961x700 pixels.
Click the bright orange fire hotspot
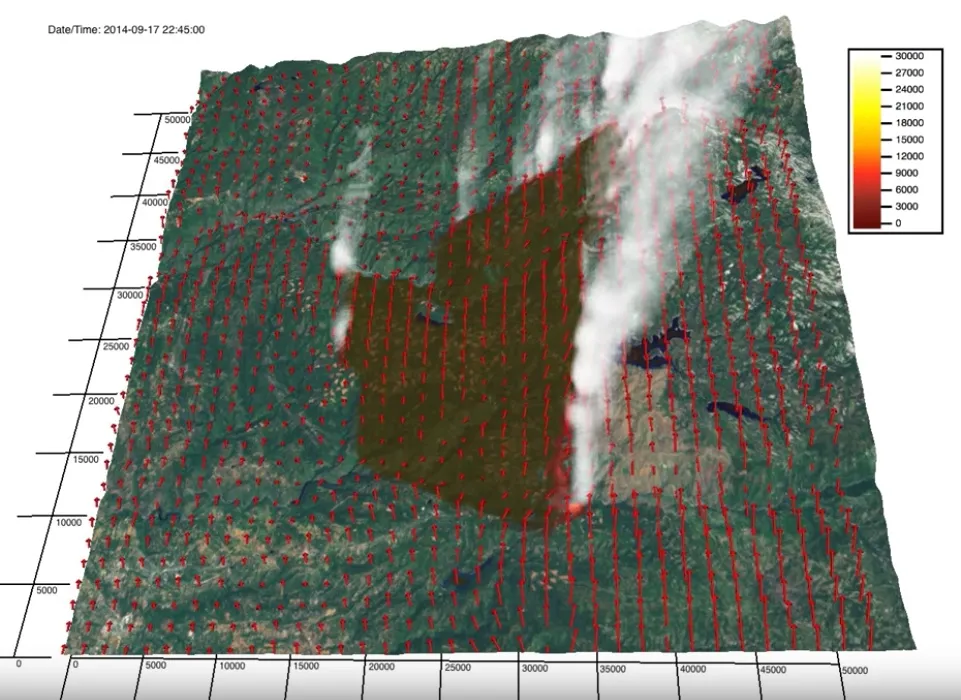[x=575, y=508]
